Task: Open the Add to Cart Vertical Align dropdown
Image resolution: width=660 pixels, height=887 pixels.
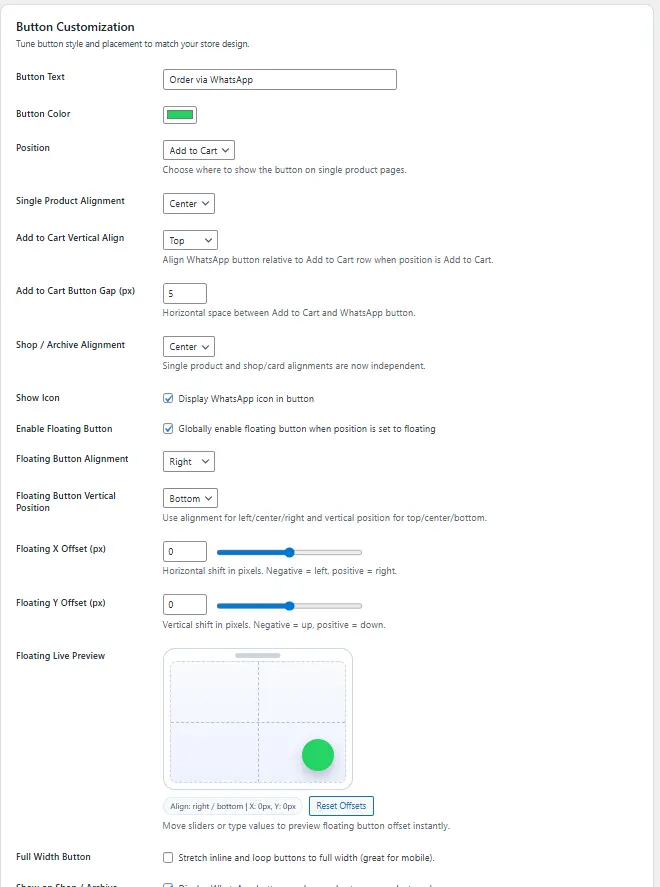Action: point(190,240)
